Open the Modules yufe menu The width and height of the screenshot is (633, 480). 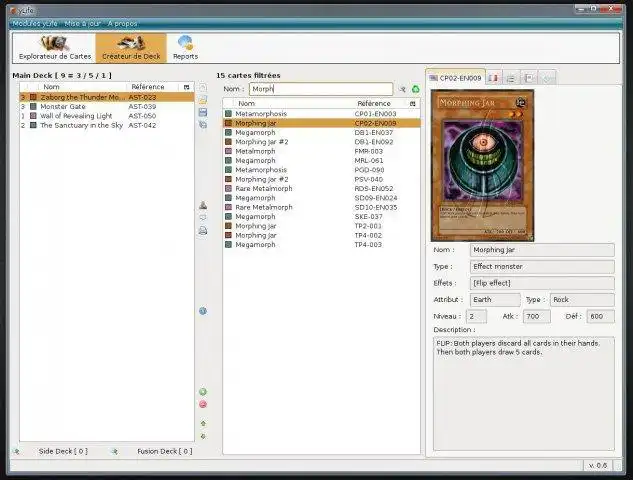pos(35,23)
